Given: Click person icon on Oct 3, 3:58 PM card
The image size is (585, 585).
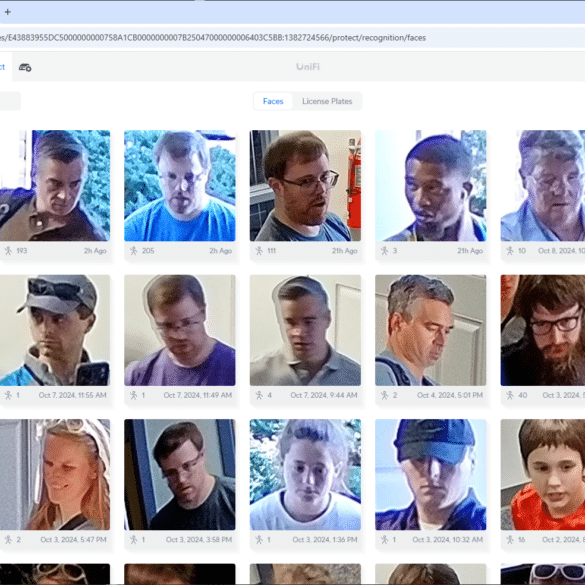Looking at the screenshot, I should [134, 539].
